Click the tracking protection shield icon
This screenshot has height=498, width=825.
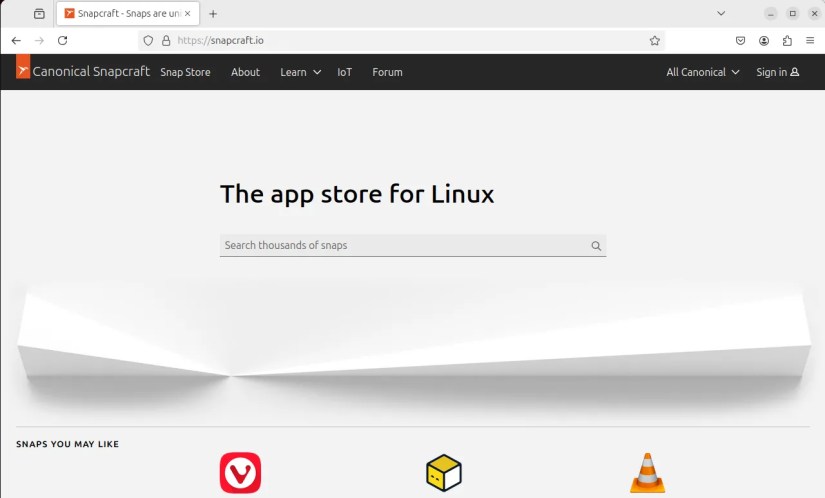tap(148, 40)
